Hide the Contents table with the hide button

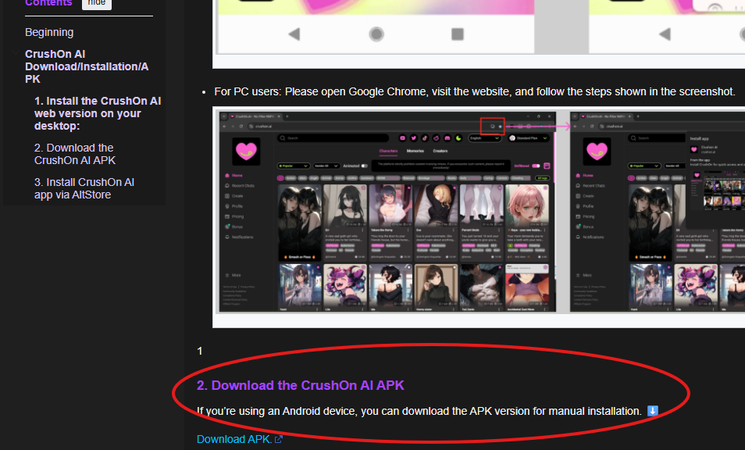click(x=96, y=3)
